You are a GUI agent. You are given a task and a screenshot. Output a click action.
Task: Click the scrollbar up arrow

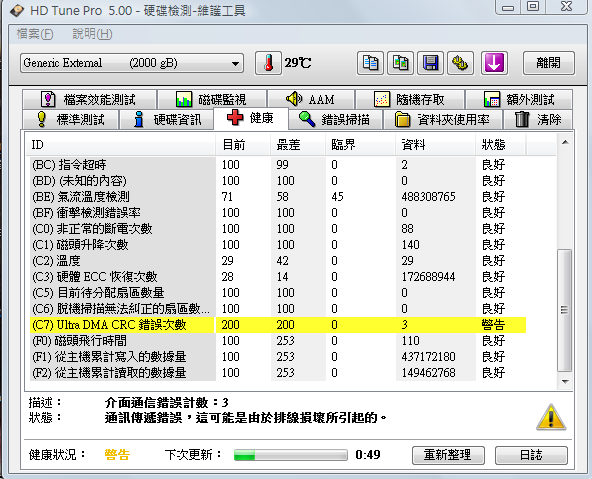click(x=565, y=142)
